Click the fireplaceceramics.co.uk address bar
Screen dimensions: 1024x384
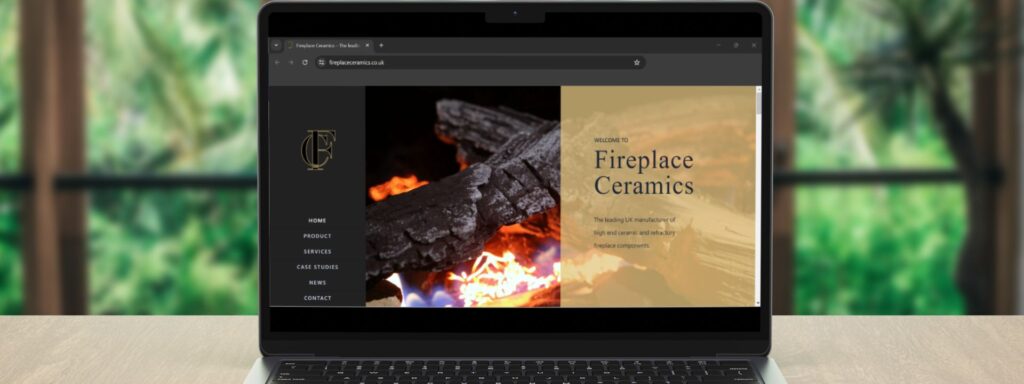(480, 63)
